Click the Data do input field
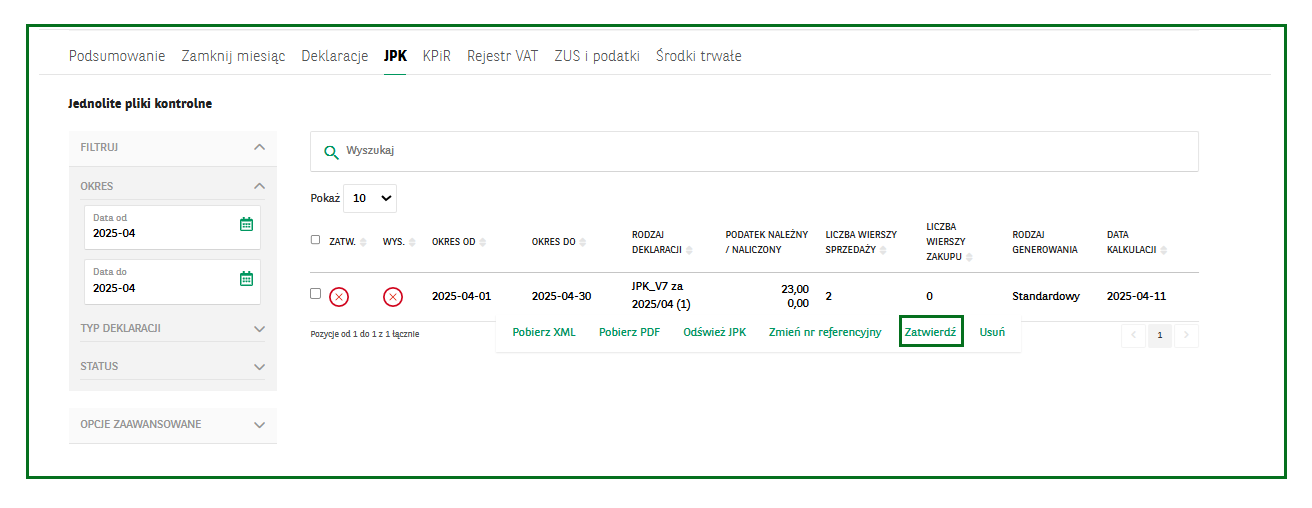This screenshot has width=1312, height=508. (172, 281)
